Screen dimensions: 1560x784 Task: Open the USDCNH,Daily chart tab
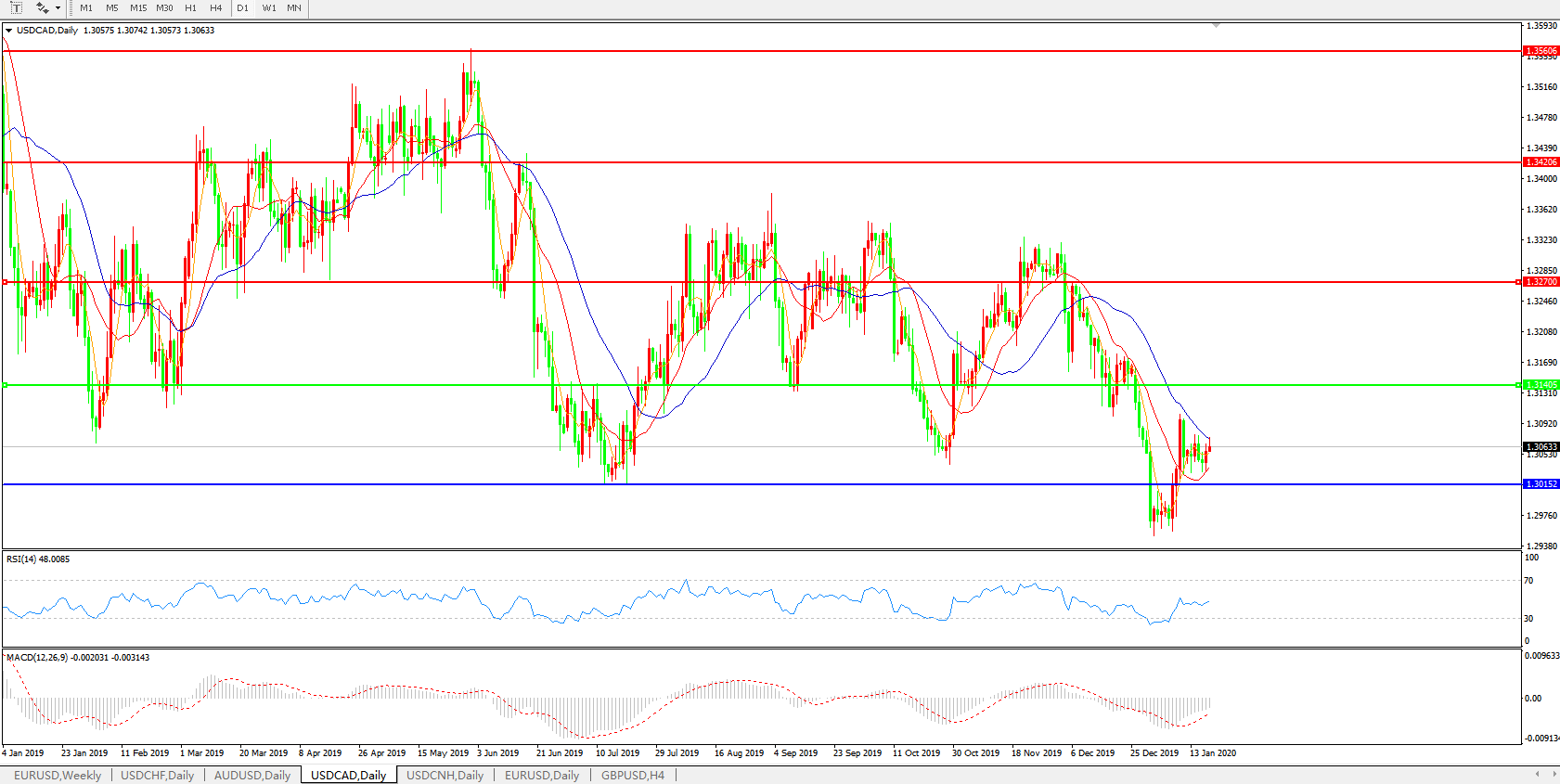click(445, 775)
